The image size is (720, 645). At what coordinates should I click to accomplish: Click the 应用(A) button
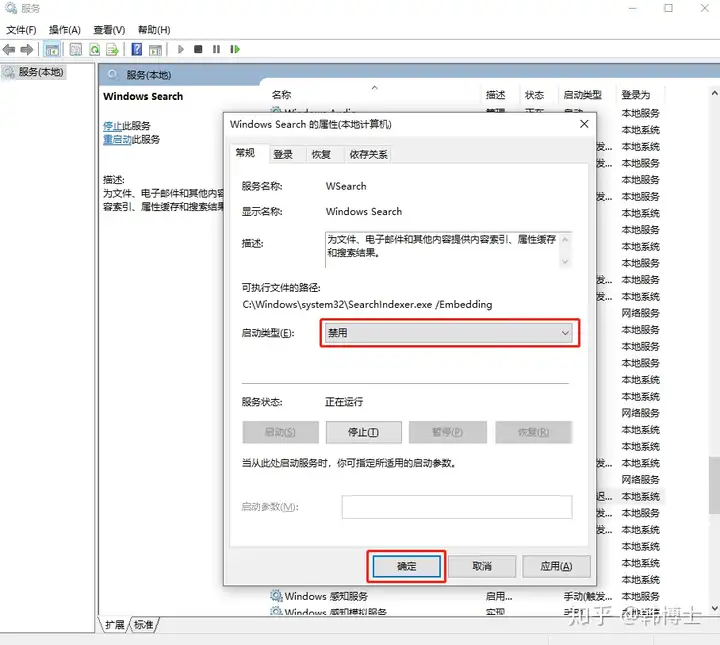click(556, 566)
